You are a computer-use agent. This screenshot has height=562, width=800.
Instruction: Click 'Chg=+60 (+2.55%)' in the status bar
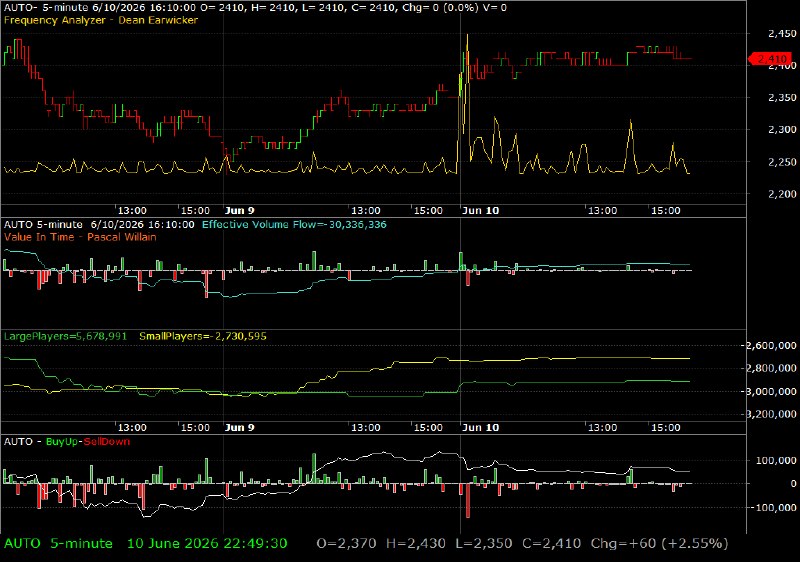coord(659,544)
